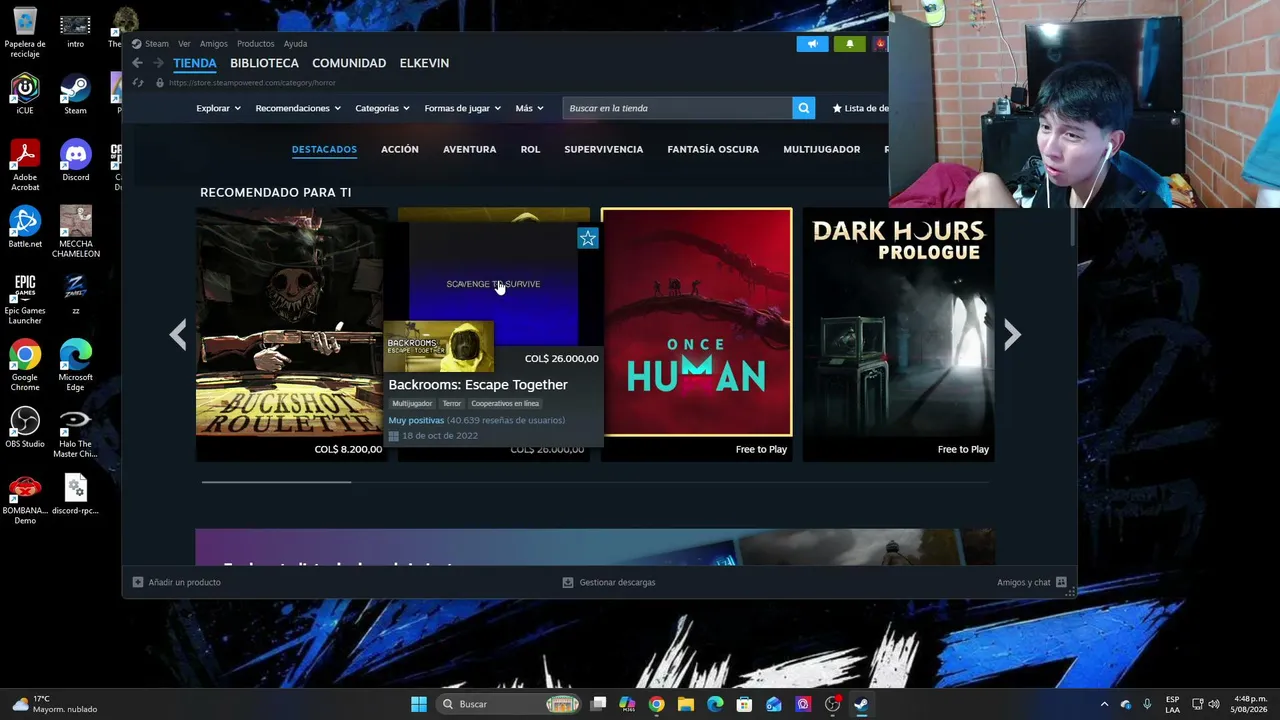The image size is (1280, 720).
Task: Expand the Explorar store dropdown
Action: coord(218,108)
